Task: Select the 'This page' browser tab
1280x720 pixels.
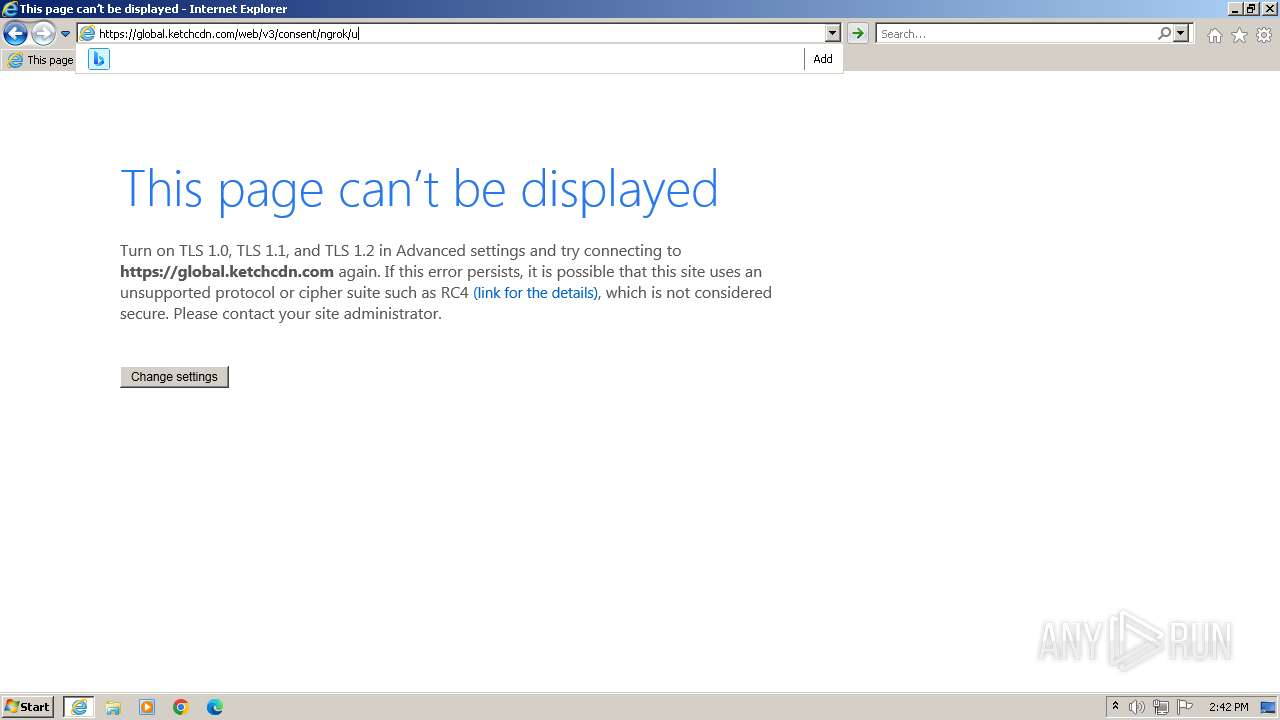Action: pyautogui.click(x=40, y=60)
